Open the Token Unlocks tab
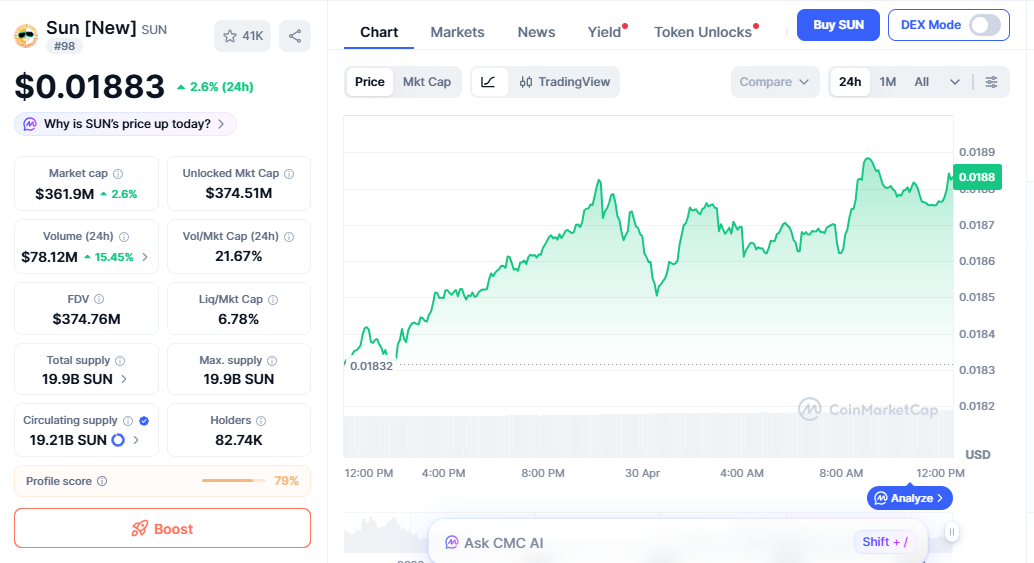The width and height of the screenshot is (1034, 563). click(703, 32)
